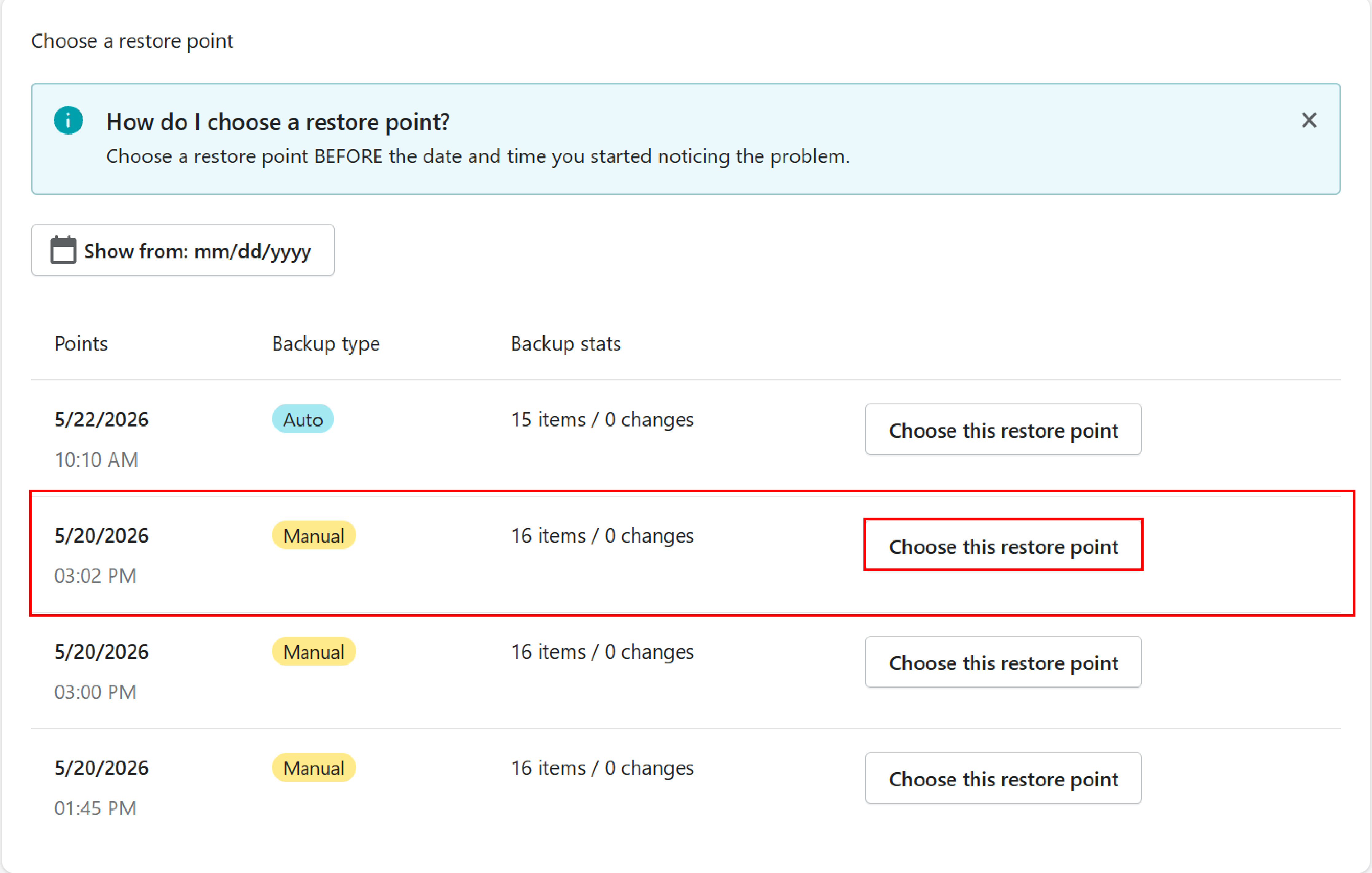Image resolution: width=1372 pixels, height=873 pixels.
Task: Choose the 5/22/2026 10:10 AM restore point
Action: 1003,430
